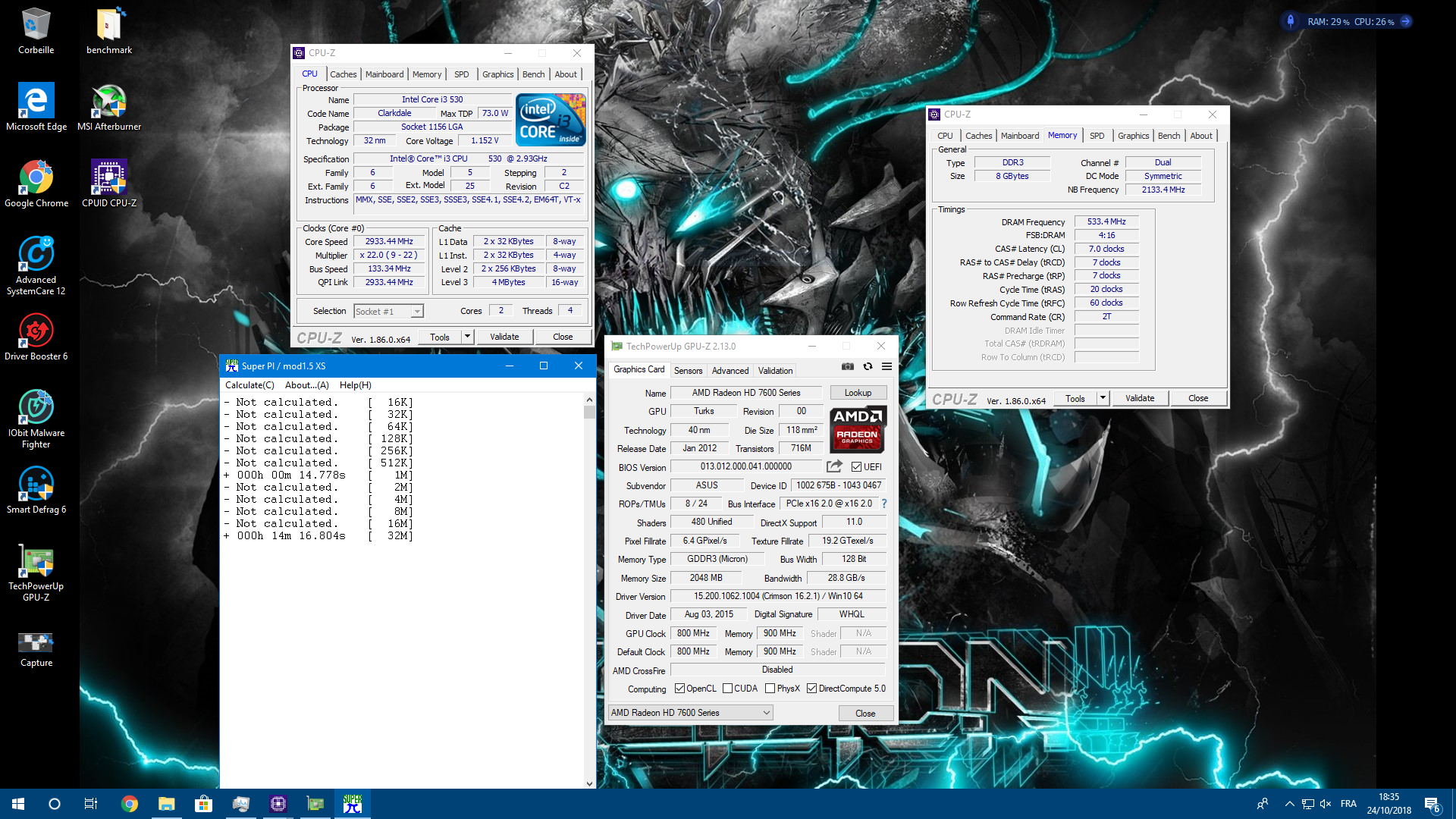Open Advanced SystemCare 12 shortcut
The height and width of the screenshot is (819, 1456).
(36, 265)
